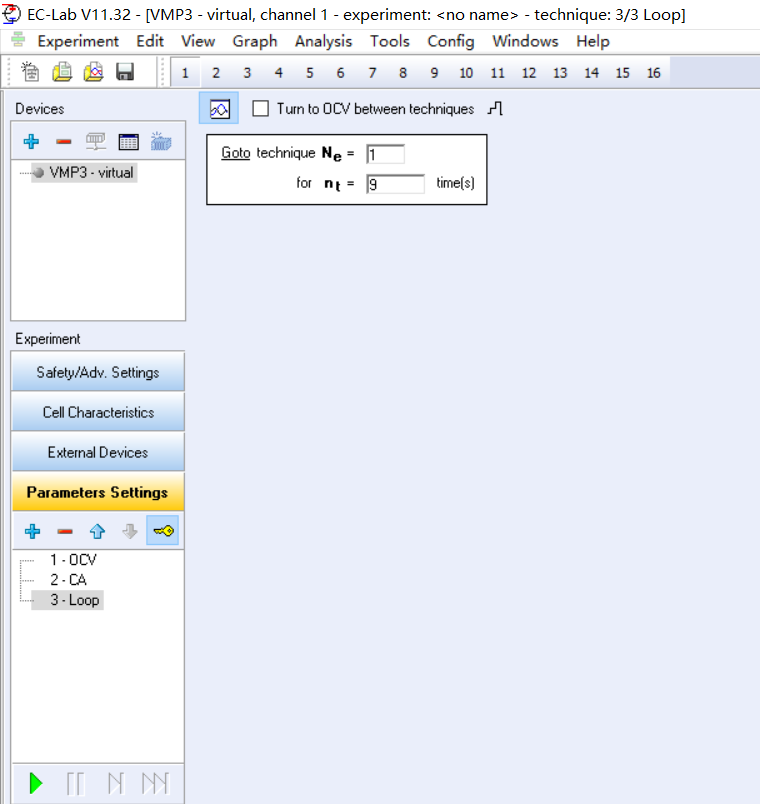Select channel 5 in channel bar
The height and width of the screenshot is (806, 761).
[309, 73]
